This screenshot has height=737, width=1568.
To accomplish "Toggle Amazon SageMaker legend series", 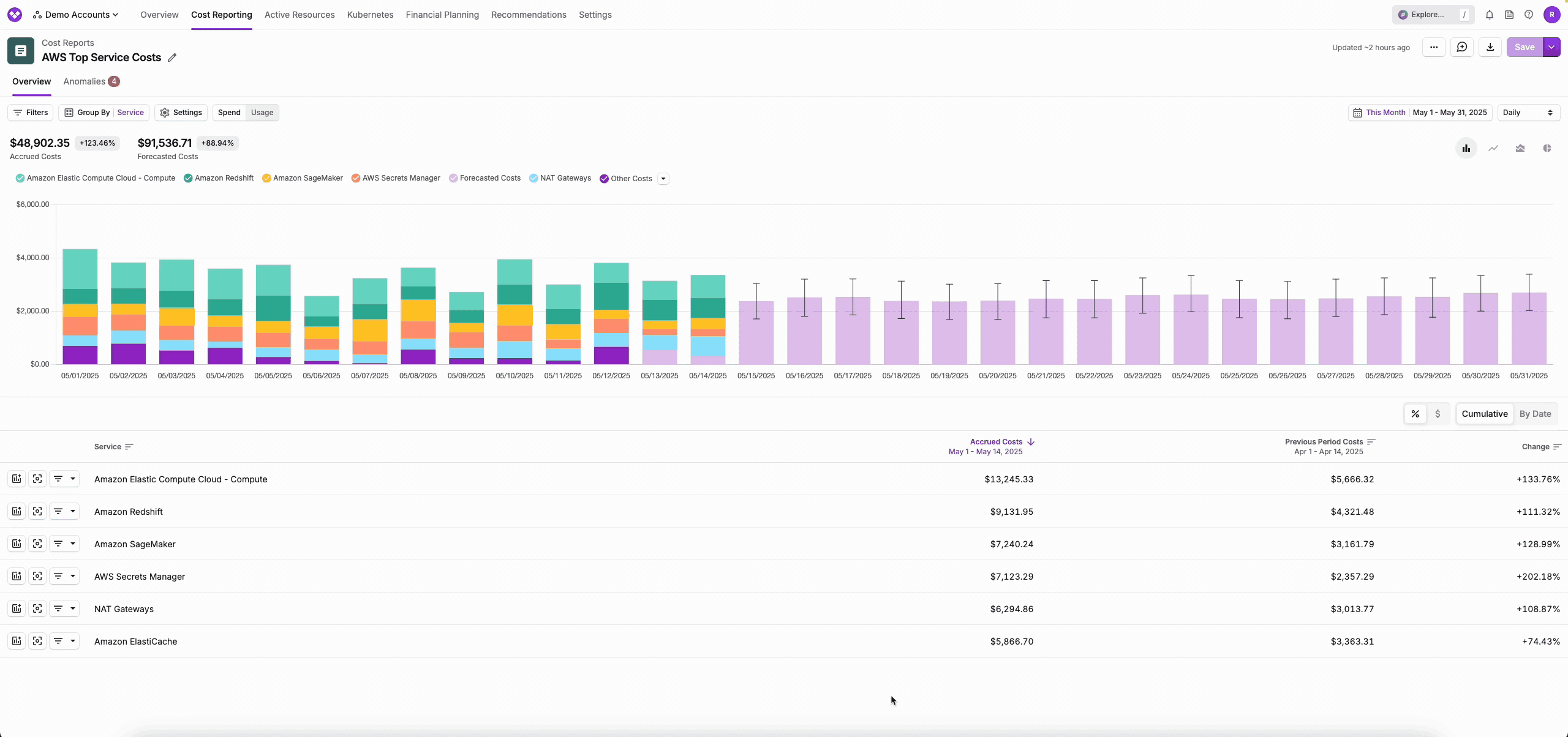I will [x=303, y=178].
